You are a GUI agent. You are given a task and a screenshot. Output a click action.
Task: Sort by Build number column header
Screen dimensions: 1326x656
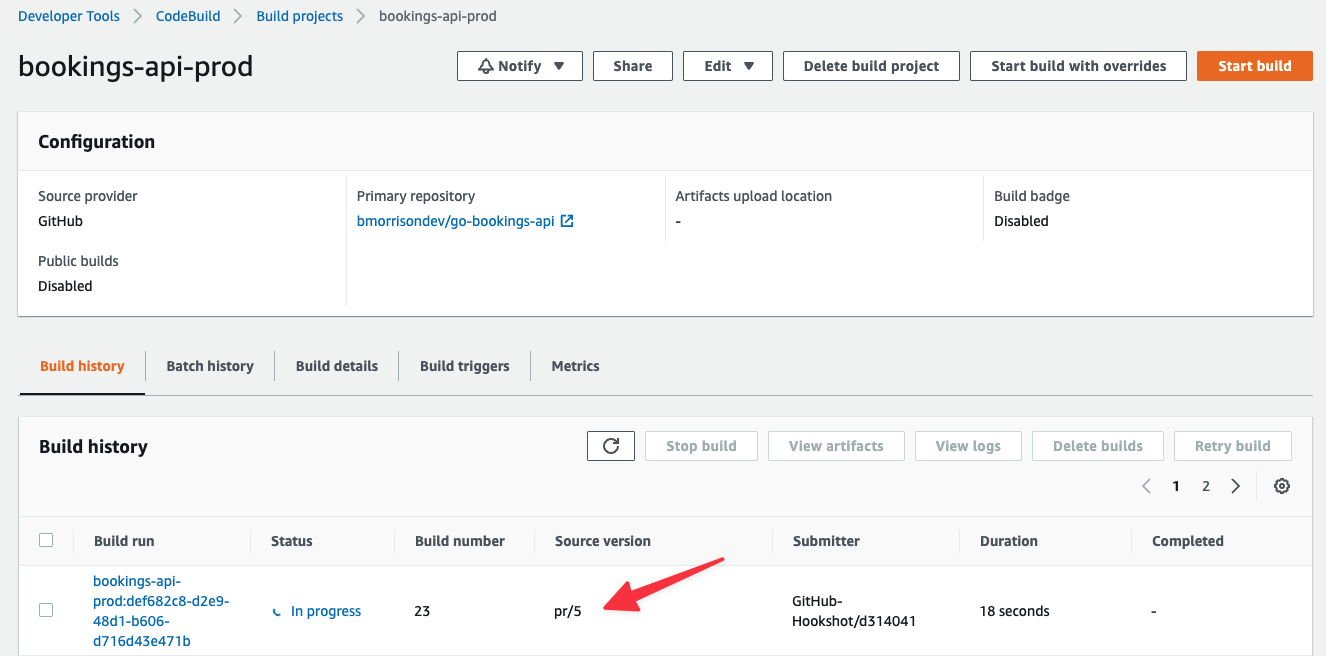click(x=460, y=541)
